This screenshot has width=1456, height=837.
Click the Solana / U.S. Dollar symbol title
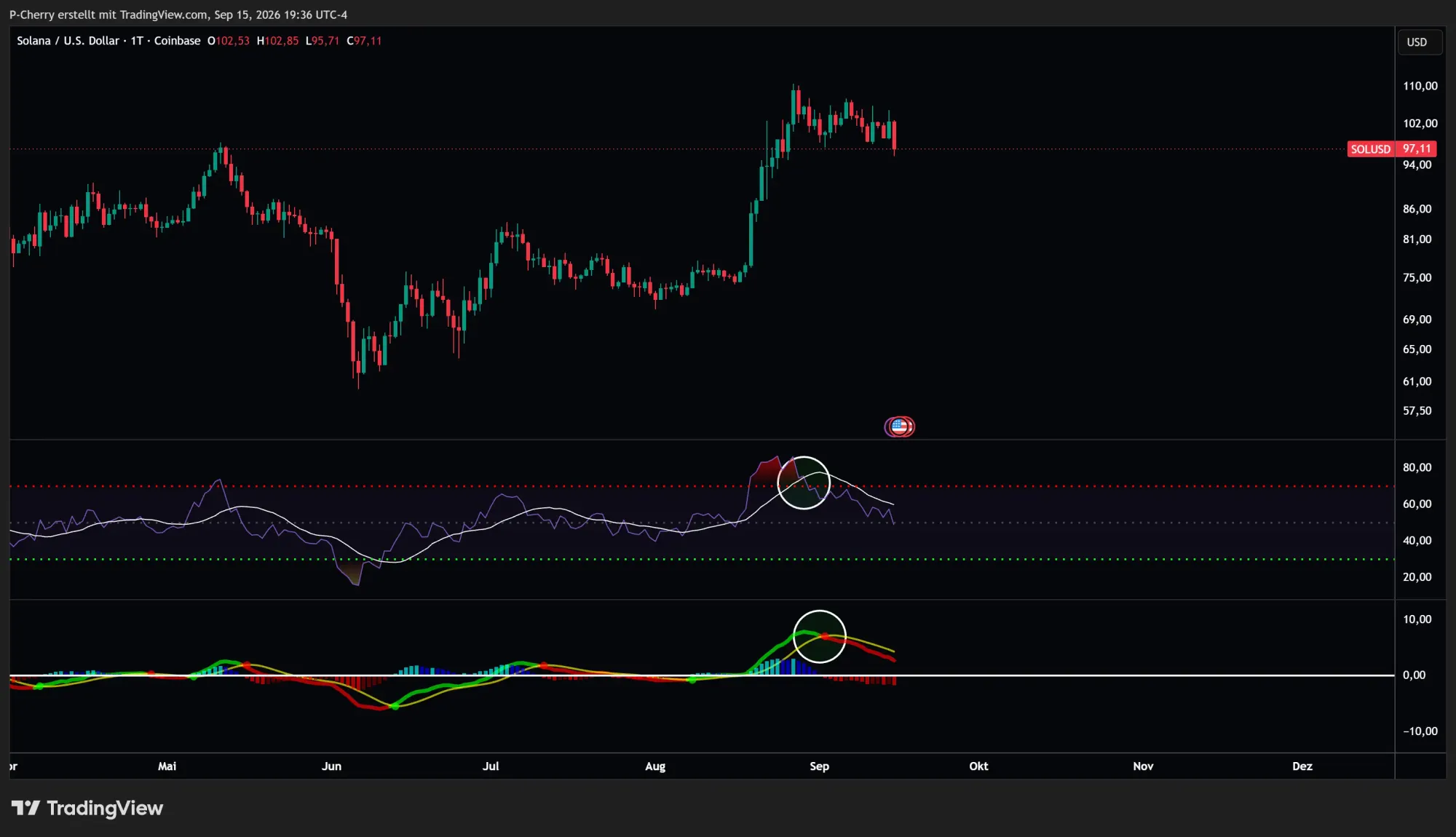tap(68, 41)
